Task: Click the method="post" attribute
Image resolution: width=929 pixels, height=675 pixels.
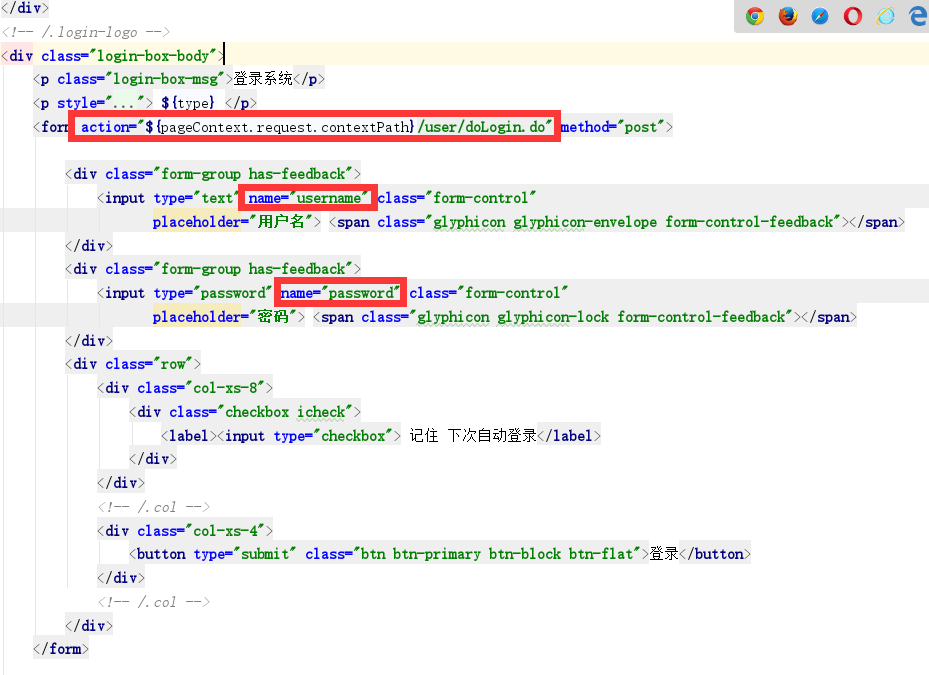Action: 613,127
